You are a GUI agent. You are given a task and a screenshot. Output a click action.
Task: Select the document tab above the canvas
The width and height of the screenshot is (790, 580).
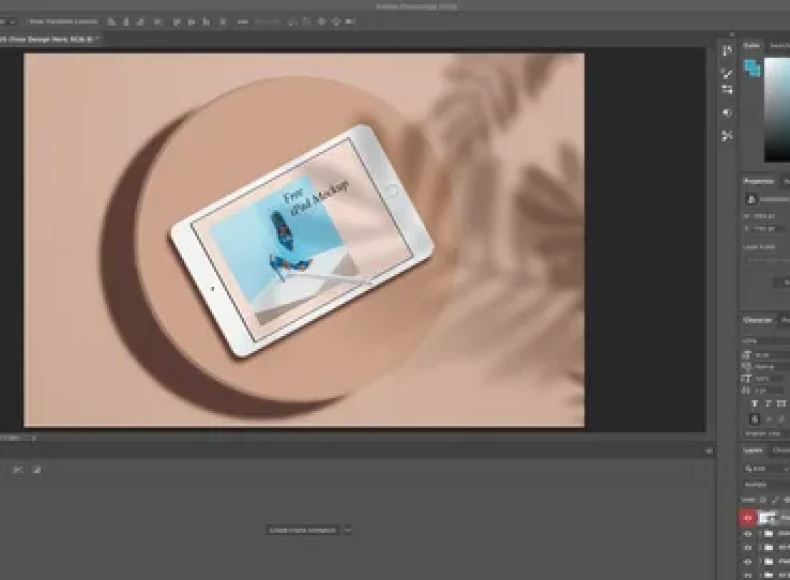pos(48,38)
